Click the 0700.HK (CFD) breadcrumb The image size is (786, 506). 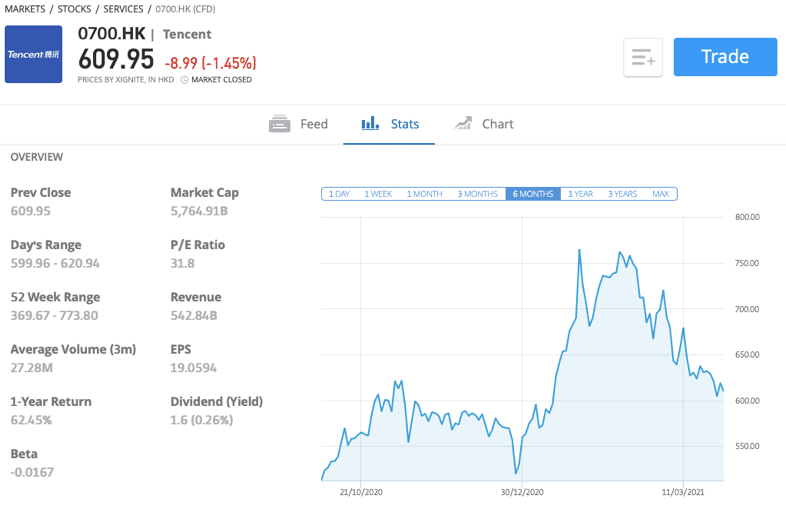(185, 9)
